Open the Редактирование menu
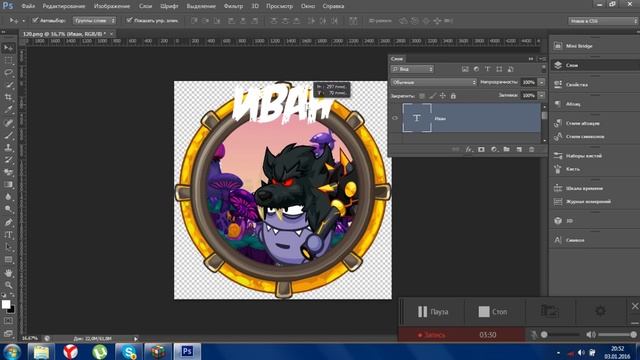The height and width of the screenshot is (360, 640). tap(64, 6)
